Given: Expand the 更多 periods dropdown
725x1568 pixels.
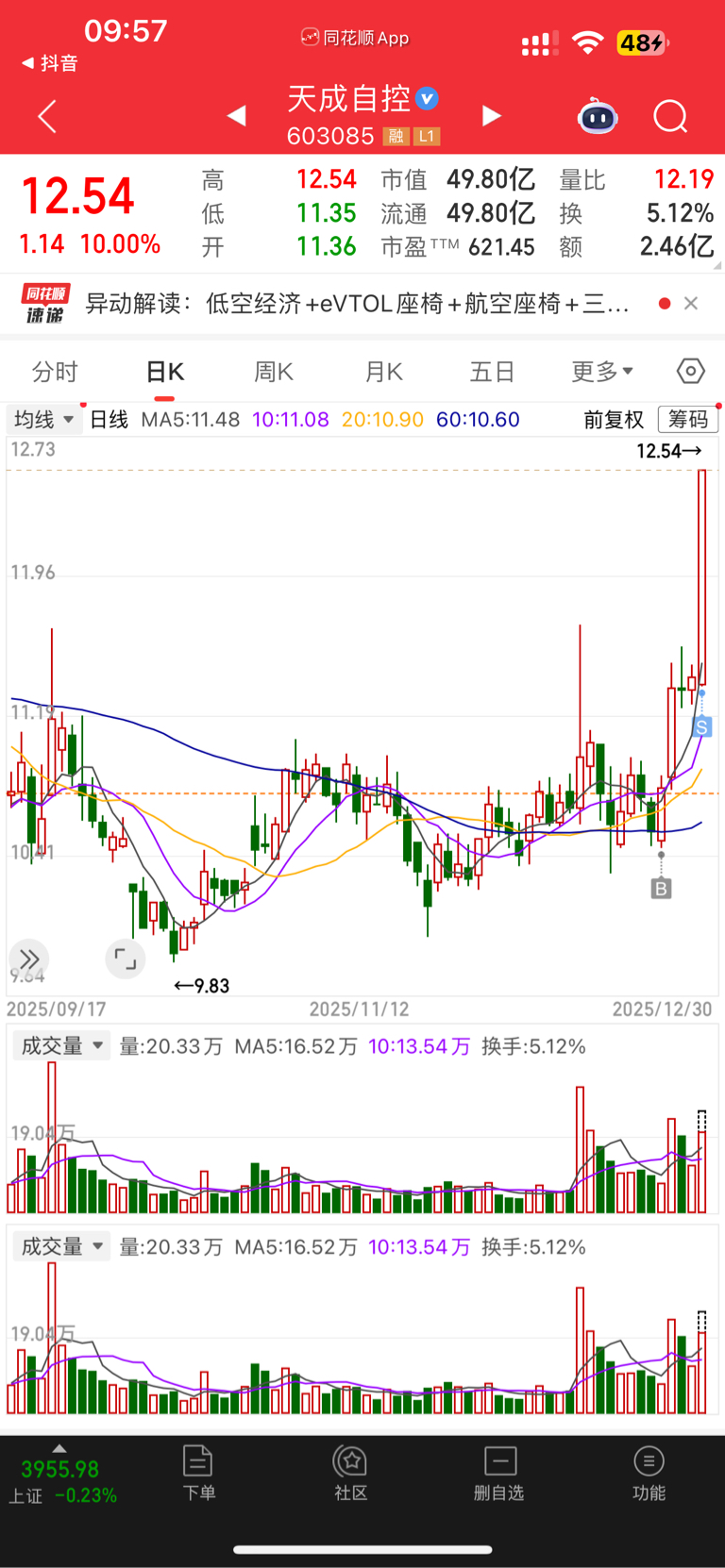Looking at the screenshot, I should (602, 372).
